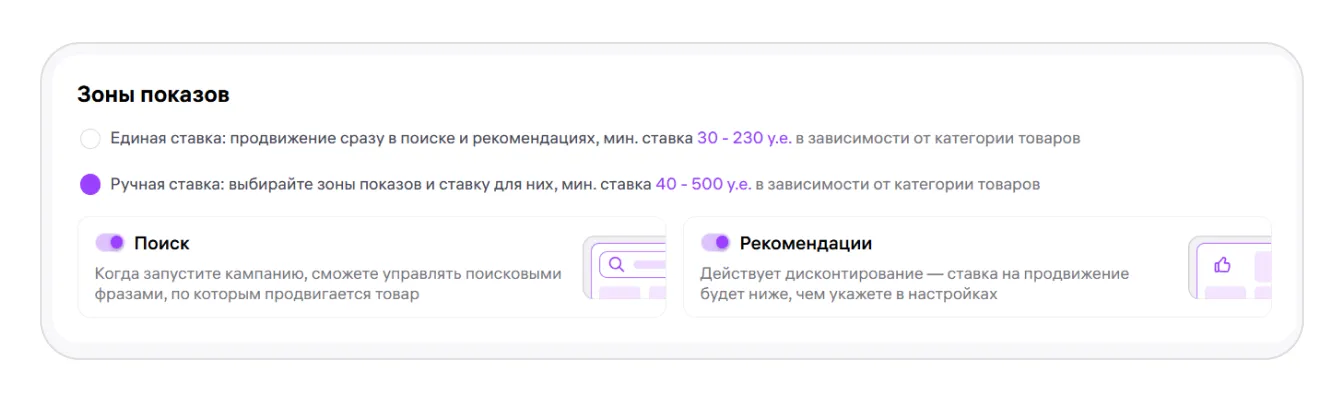Image resolution: width=1344 pixels, height=400 pixels.
Task: Turn off the Рекомендации toggle switch
Action: click(x=715, y=243)
